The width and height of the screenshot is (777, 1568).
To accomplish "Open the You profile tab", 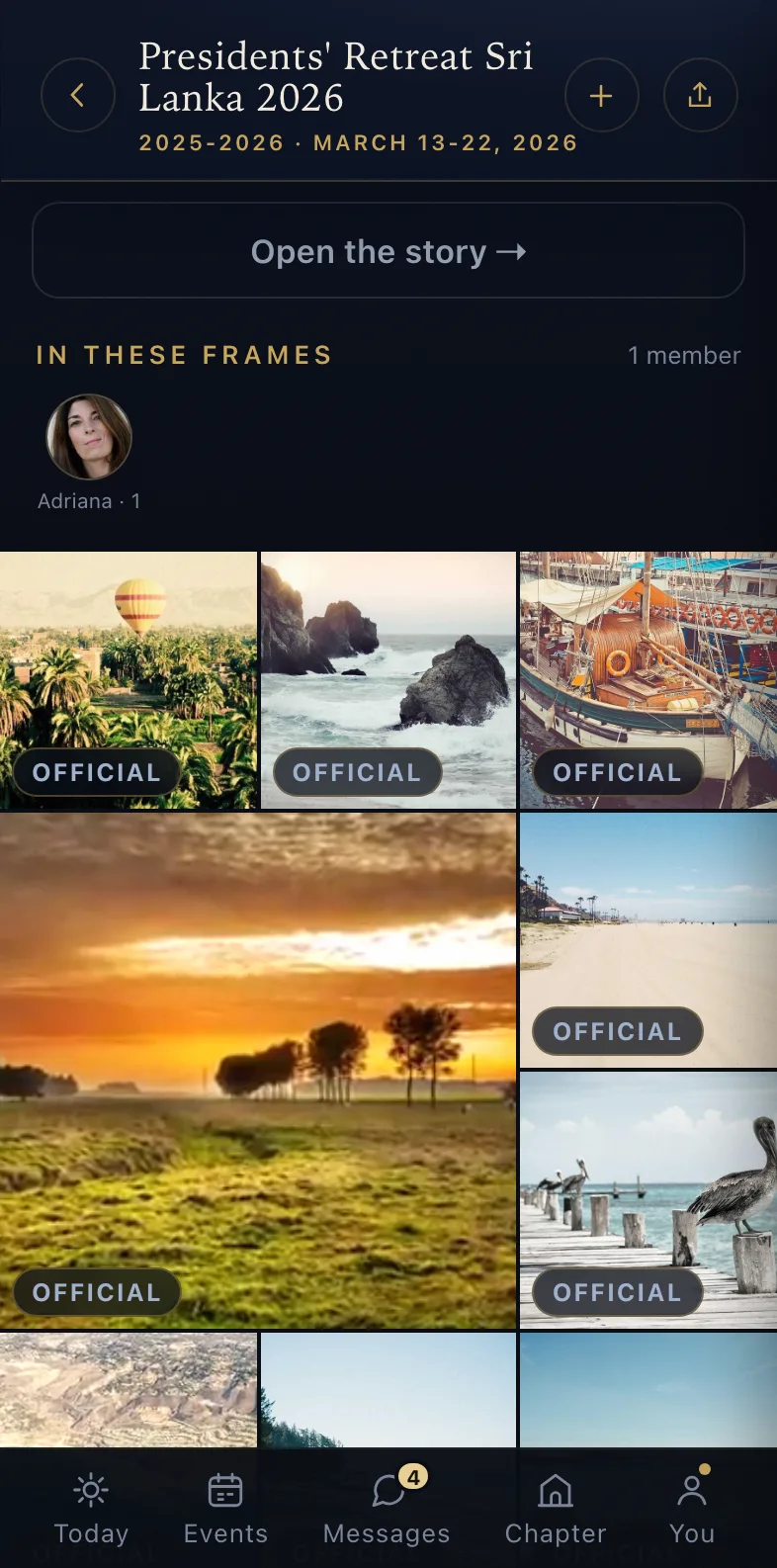I will [x=692, y=1510].
